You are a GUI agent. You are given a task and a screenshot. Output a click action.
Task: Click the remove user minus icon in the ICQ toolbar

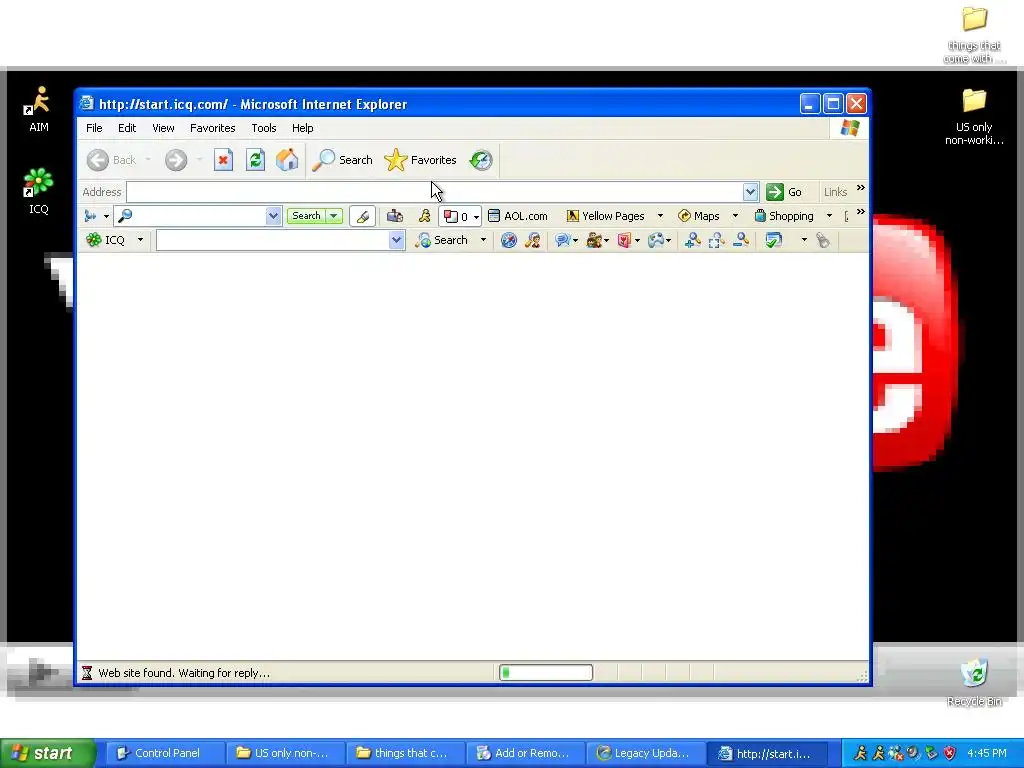741,240
